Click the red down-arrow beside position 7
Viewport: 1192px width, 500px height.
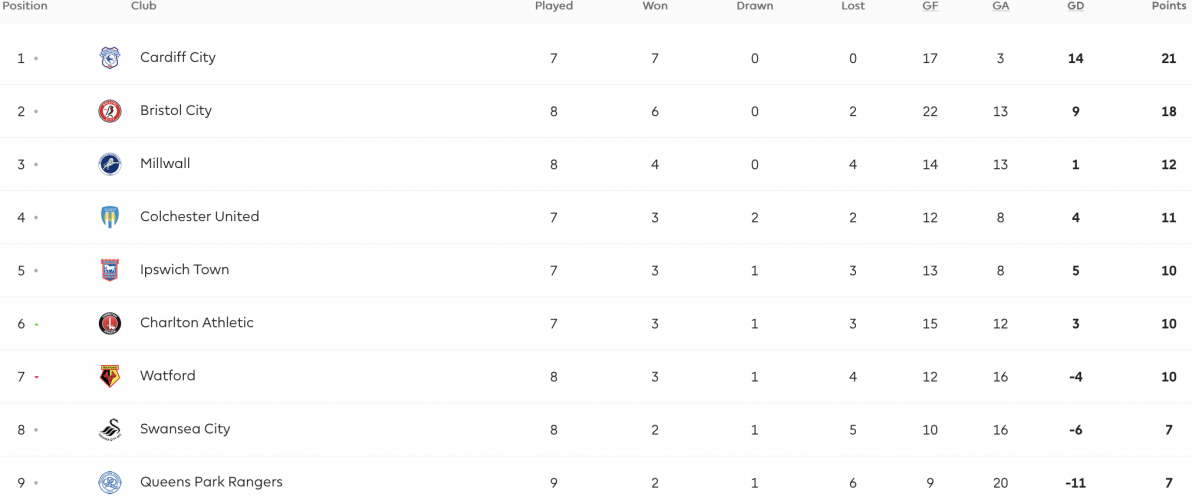click(x=36, y=377)
